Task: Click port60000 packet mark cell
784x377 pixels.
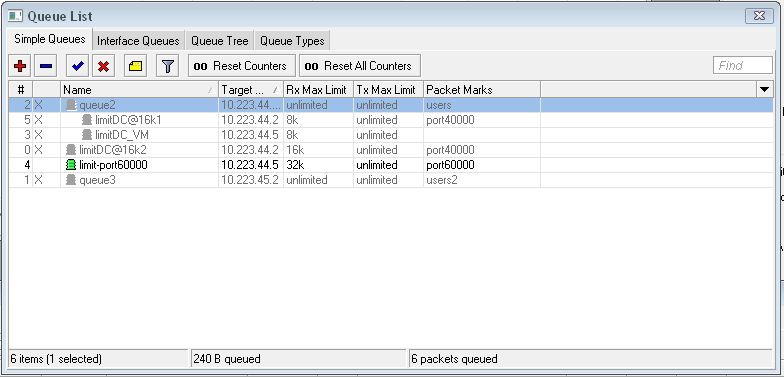Action: tap(482, 165)
